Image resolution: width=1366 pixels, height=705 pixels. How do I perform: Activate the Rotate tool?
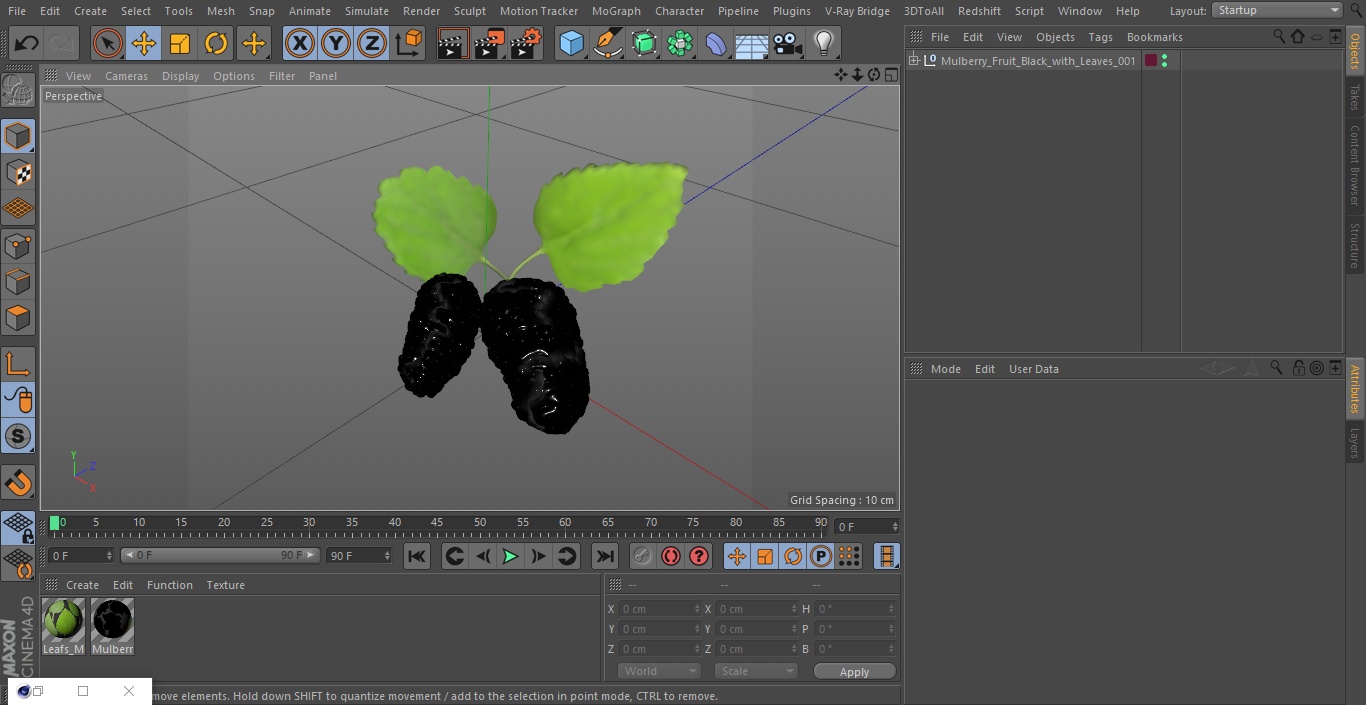click(x=216, y=43)
